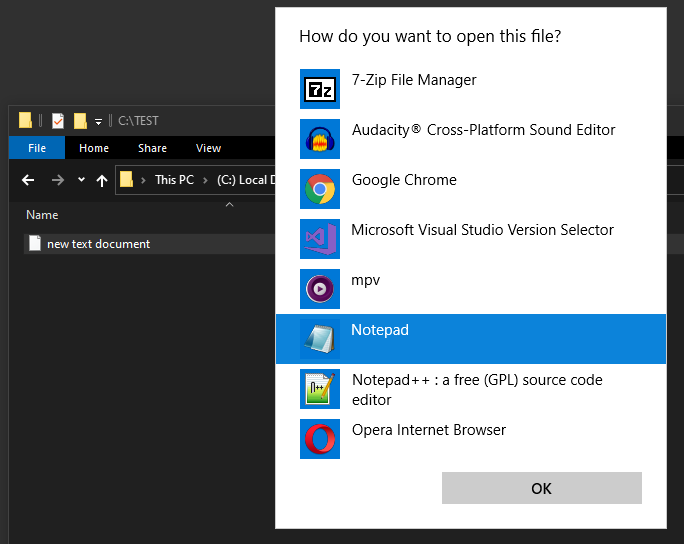Click the address bar folder icon

tap(127, 179)
